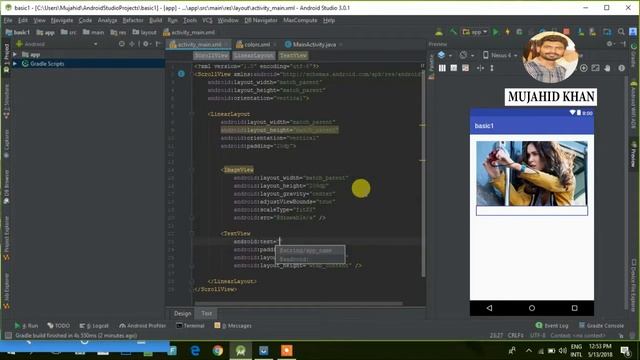Fold the ImageView tag in the gutter
The image size is (640, 360).
click(191, 169)
